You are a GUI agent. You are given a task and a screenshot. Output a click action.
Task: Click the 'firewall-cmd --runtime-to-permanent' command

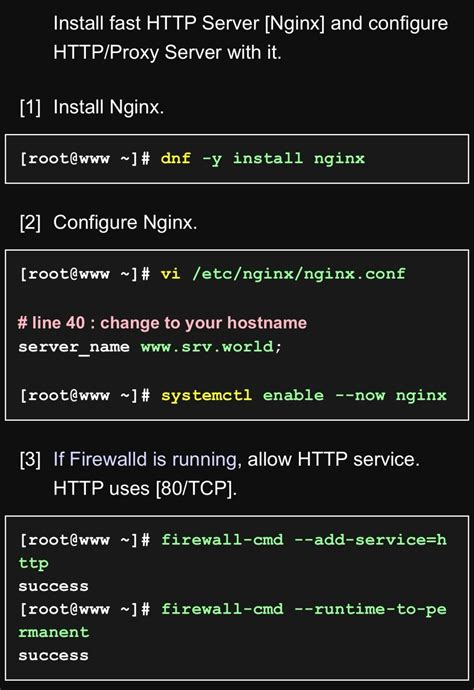(233, 620)
